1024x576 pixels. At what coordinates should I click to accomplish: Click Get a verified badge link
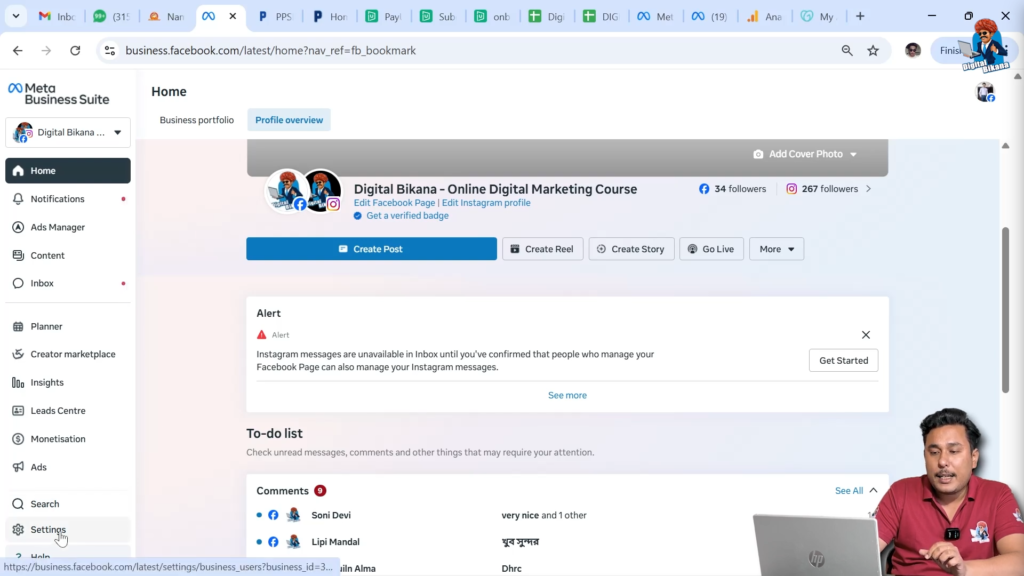click(407, 216)
